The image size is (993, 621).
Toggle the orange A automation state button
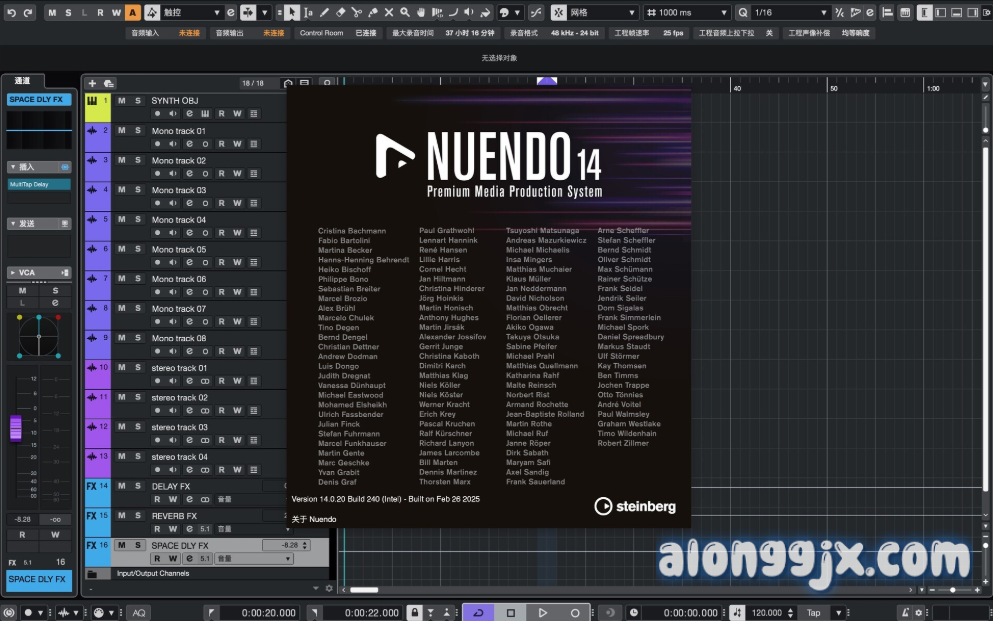[133, 13]
